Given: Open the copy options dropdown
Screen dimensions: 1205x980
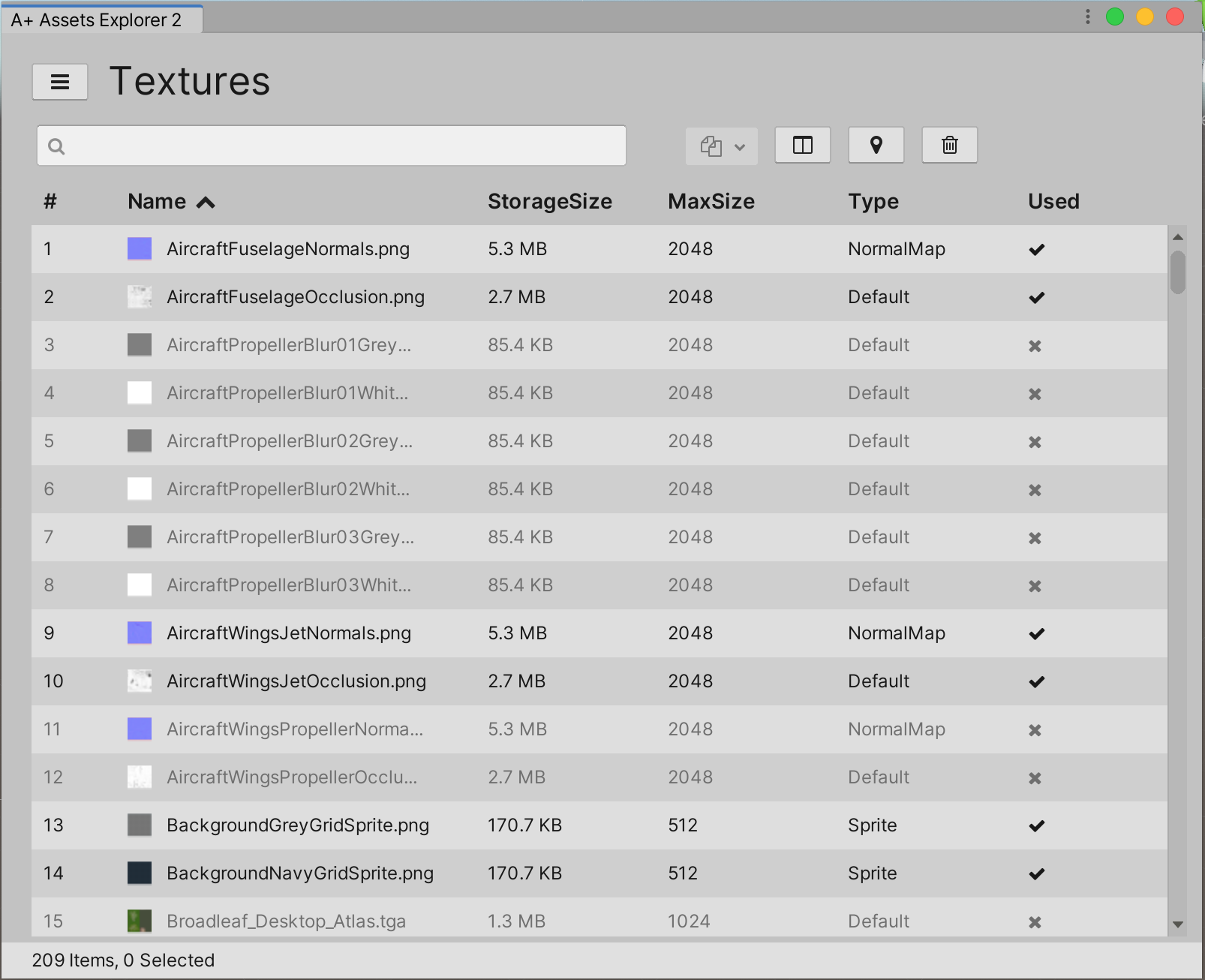Looking at the screenshot, I should (721, 146).
